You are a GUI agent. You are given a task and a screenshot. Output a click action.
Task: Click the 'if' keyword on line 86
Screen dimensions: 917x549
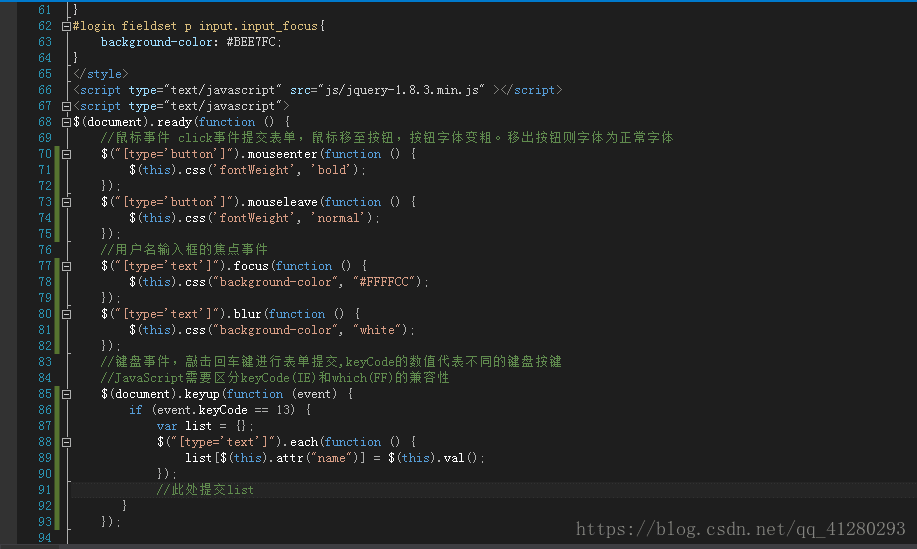pos(136,410)
